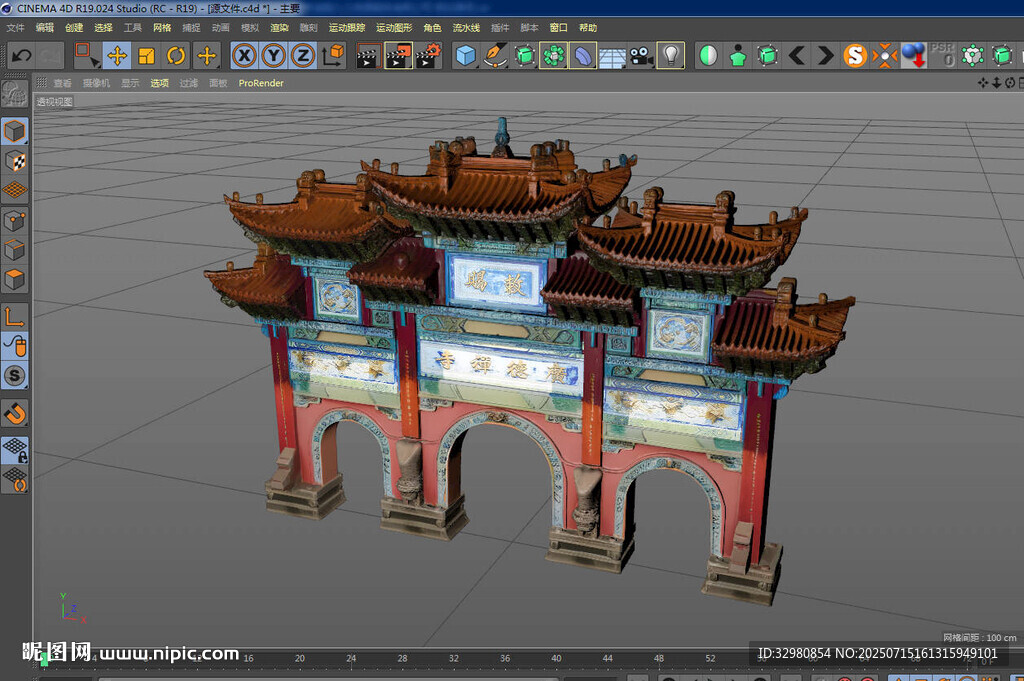
Task: Click the orange arrows center-axis icon
Action: (884, 55)
